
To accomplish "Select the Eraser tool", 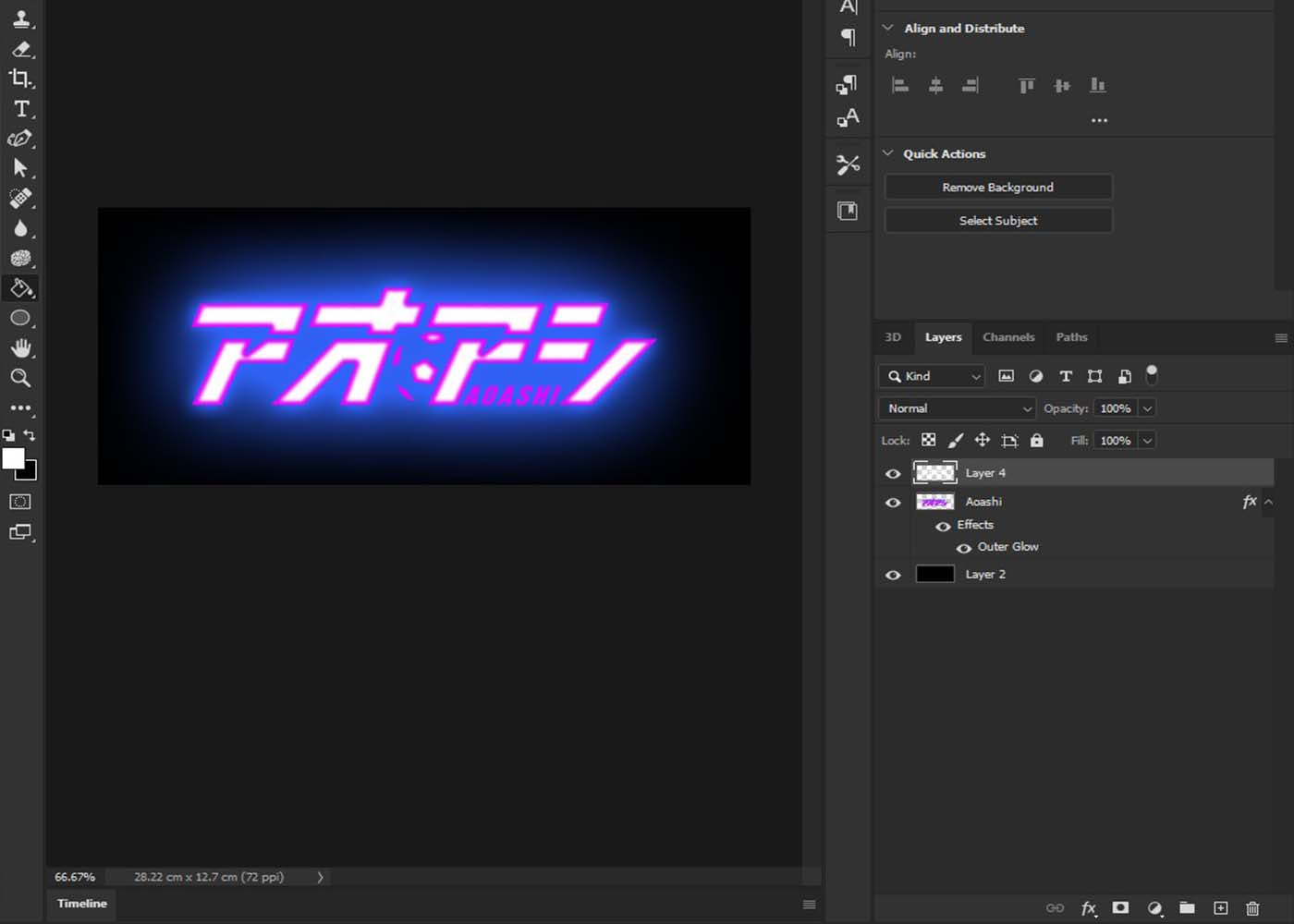I will (x=21, y=49).
